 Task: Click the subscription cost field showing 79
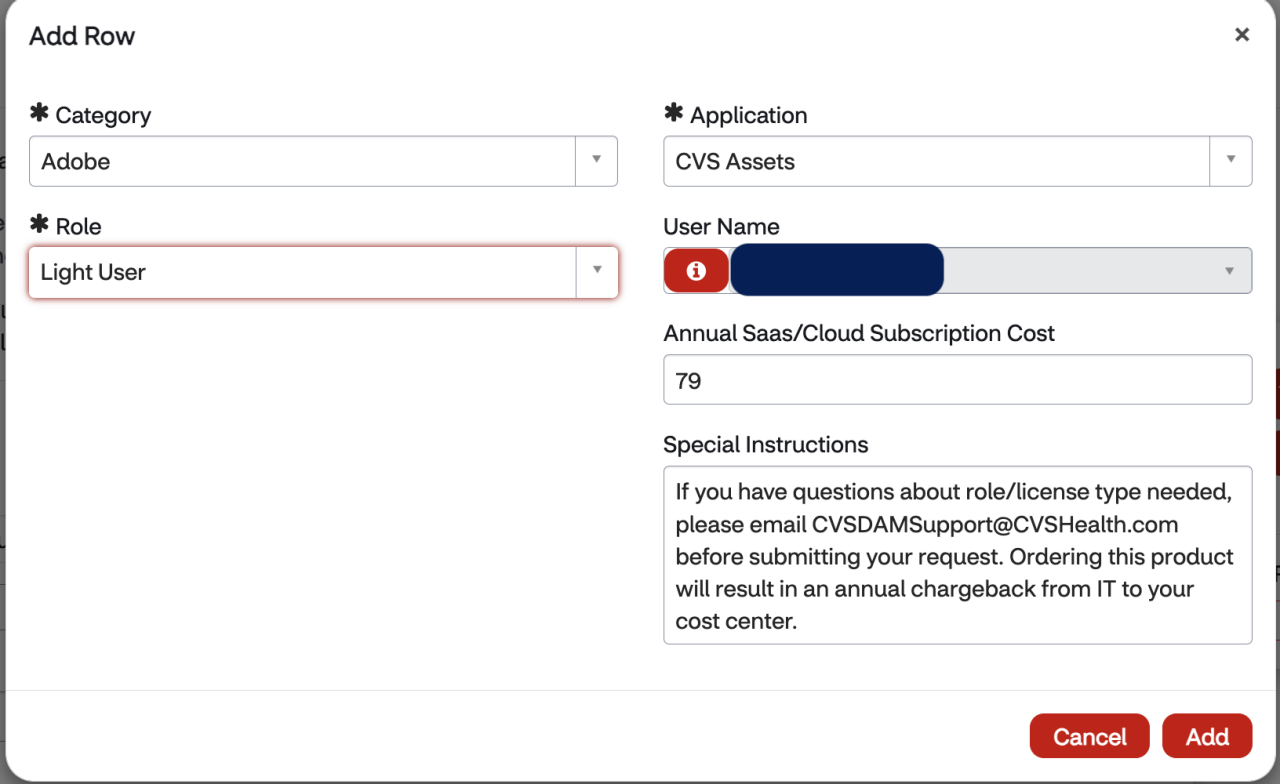click(x=957, y=379)
